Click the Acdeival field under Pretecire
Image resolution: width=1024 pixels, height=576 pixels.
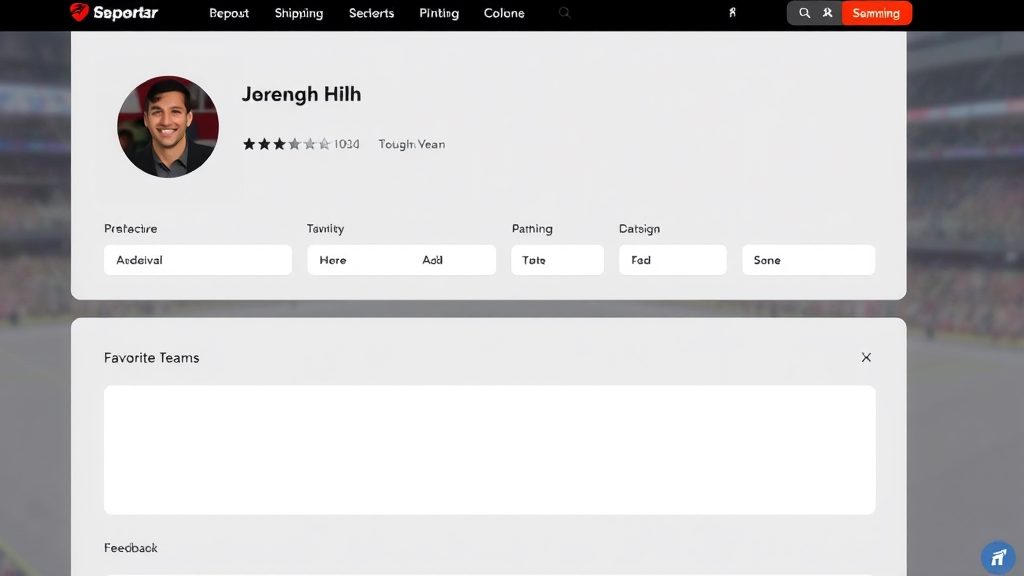point(198,260)
